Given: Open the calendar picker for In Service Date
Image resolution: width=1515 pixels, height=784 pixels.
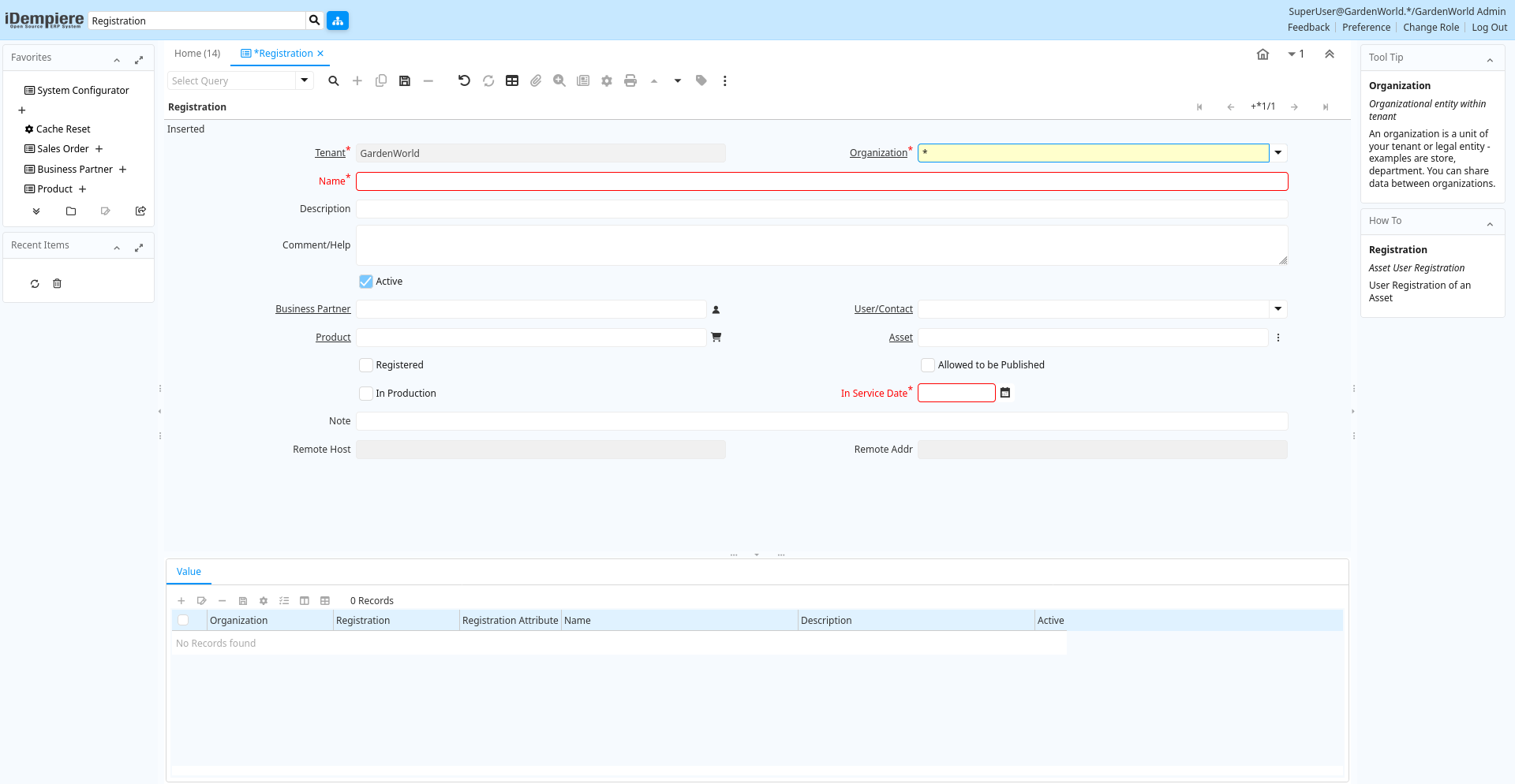Looking at the screenshot, I should (1005, 393).
